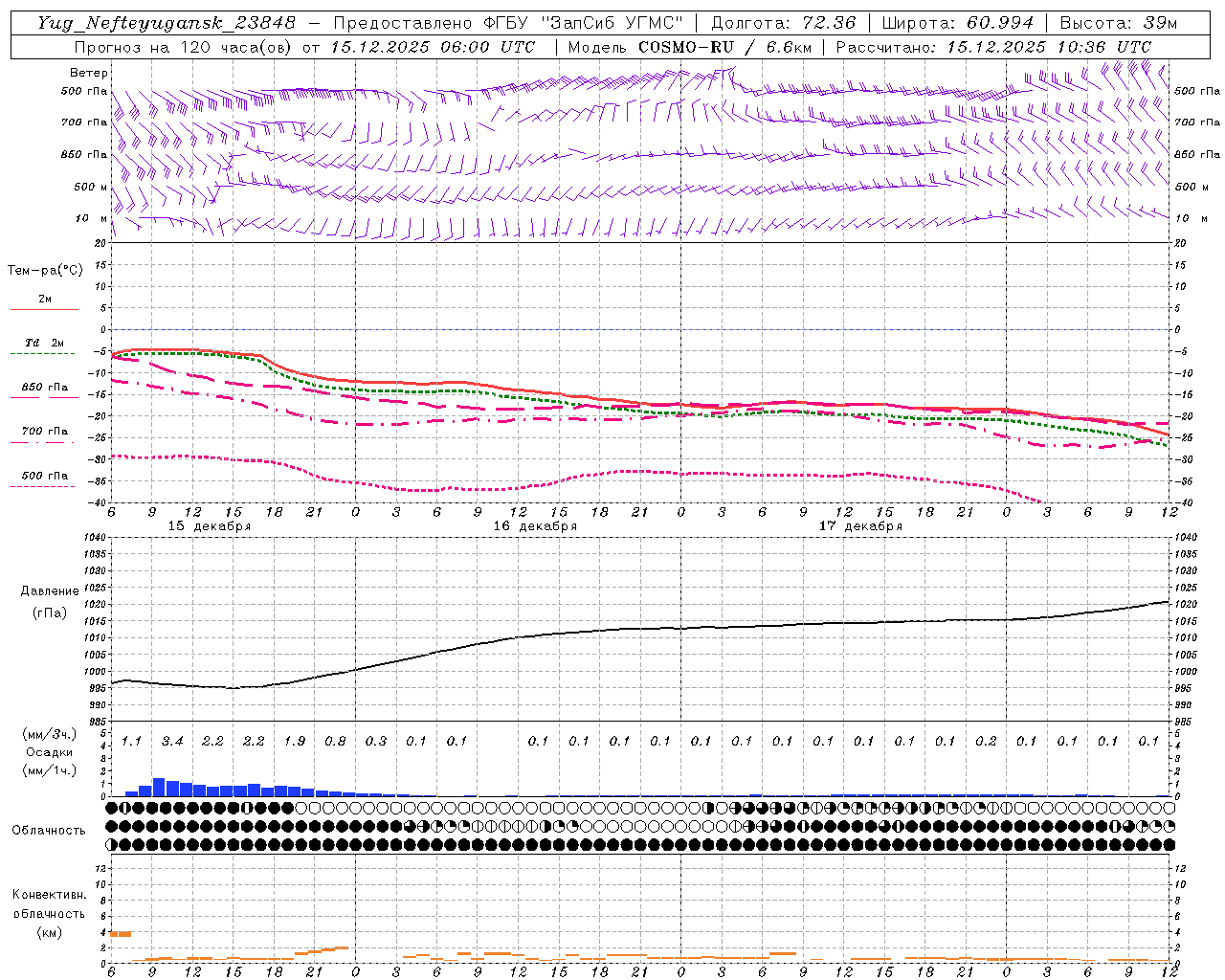Click the (мм/3ч.) precipitation unit label
Viewport: 1225px width, 980px height.
point(50,734)
